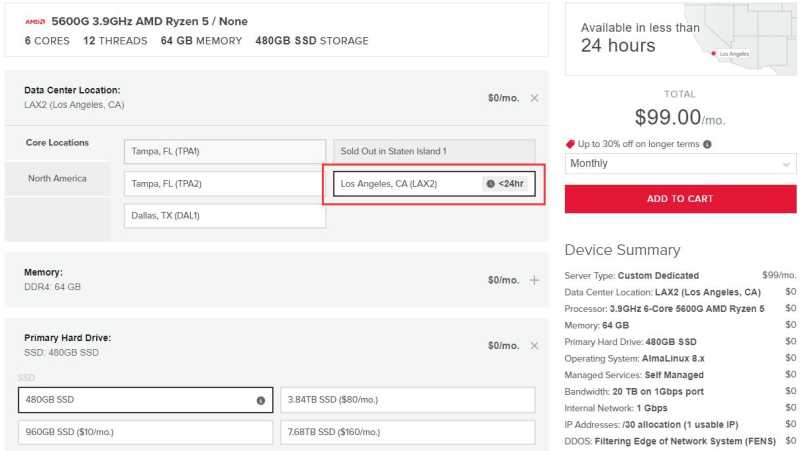Click 'Server Type: Custom Dedicated' summary row
800x451 pixels.
click(x=680, y=275)
